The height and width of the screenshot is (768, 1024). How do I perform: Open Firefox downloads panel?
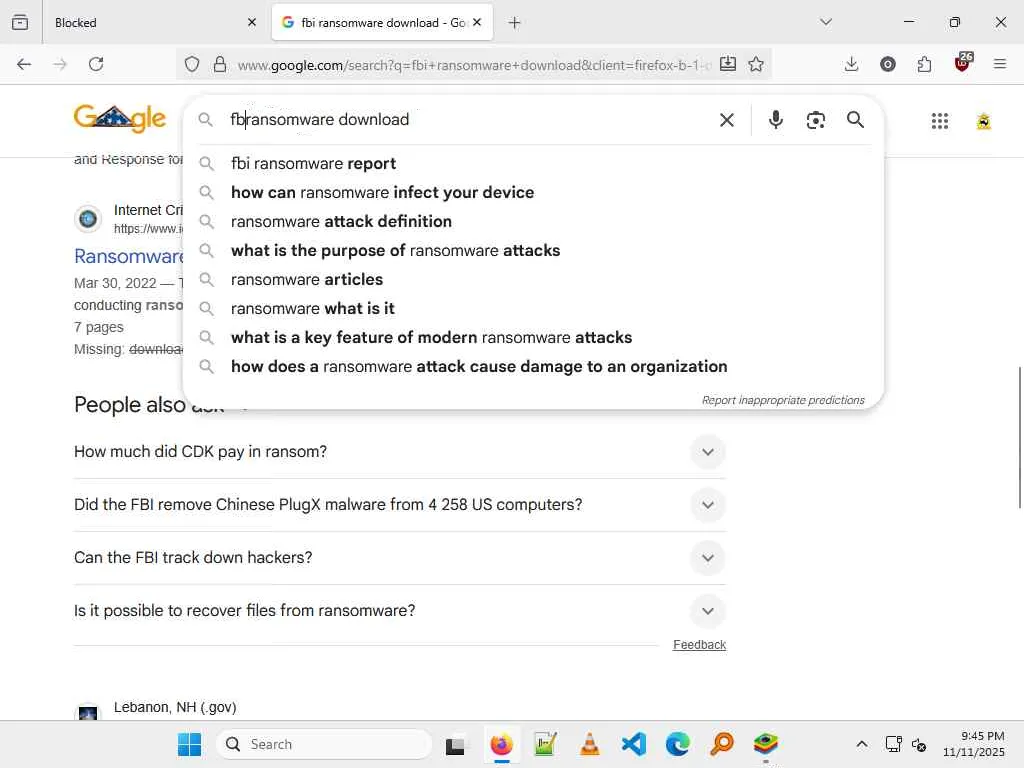(x=851, y=64)
